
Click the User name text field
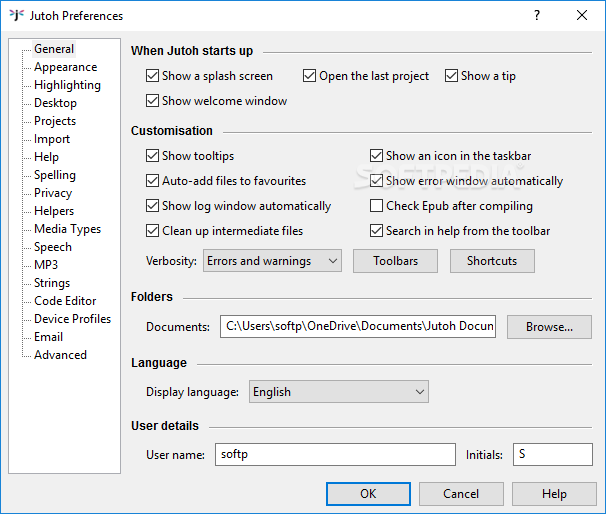[335, 454]
